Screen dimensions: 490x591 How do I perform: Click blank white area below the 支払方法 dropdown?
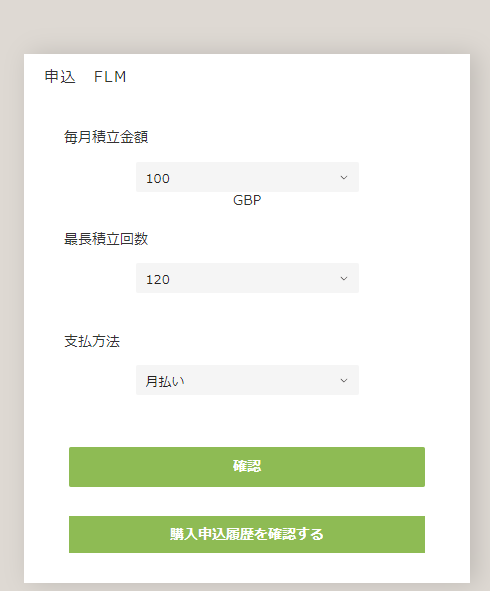[247, 420]
